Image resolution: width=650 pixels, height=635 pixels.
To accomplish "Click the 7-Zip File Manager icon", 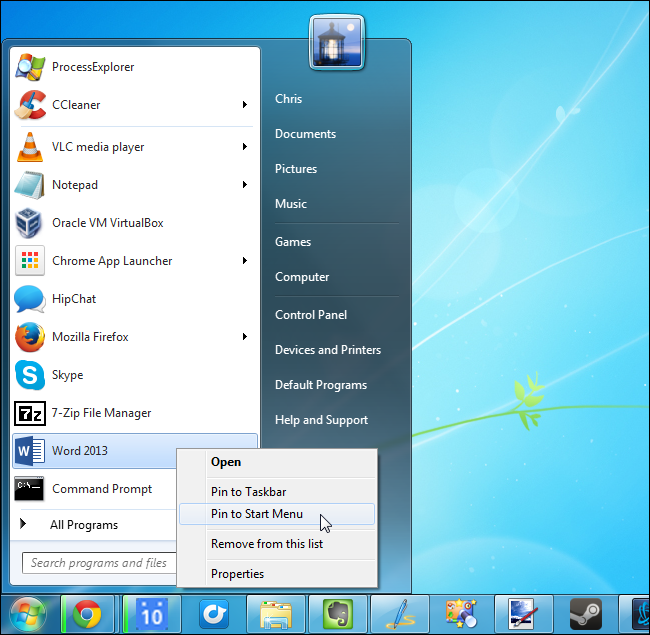I will click(x=30, y=413).
